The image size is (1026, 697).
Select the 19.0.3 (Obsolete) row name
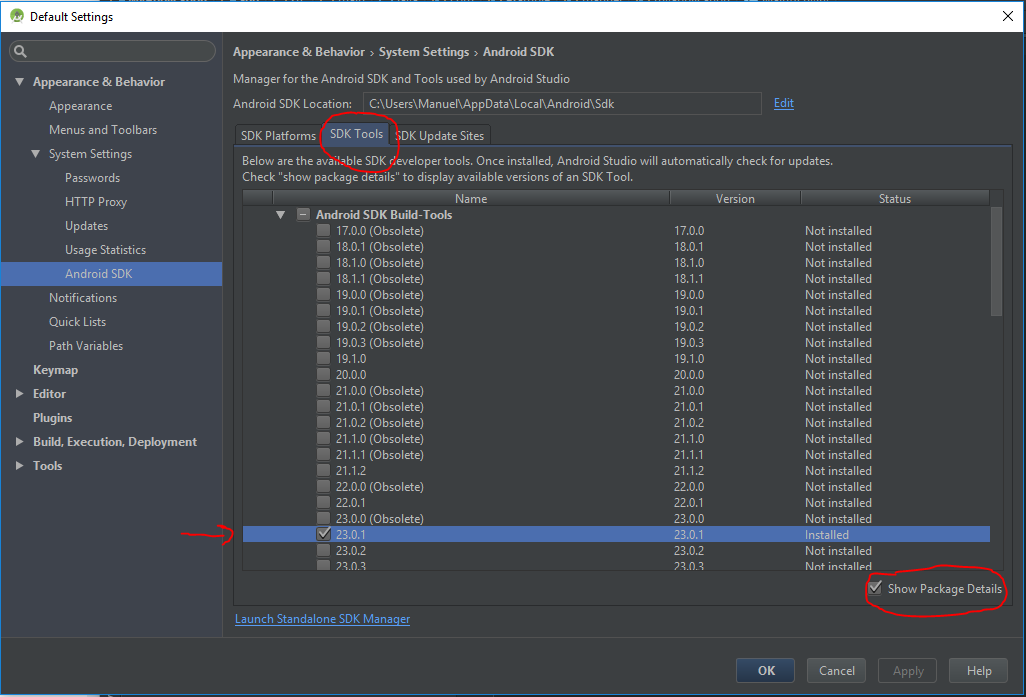[x=380, y=342]
